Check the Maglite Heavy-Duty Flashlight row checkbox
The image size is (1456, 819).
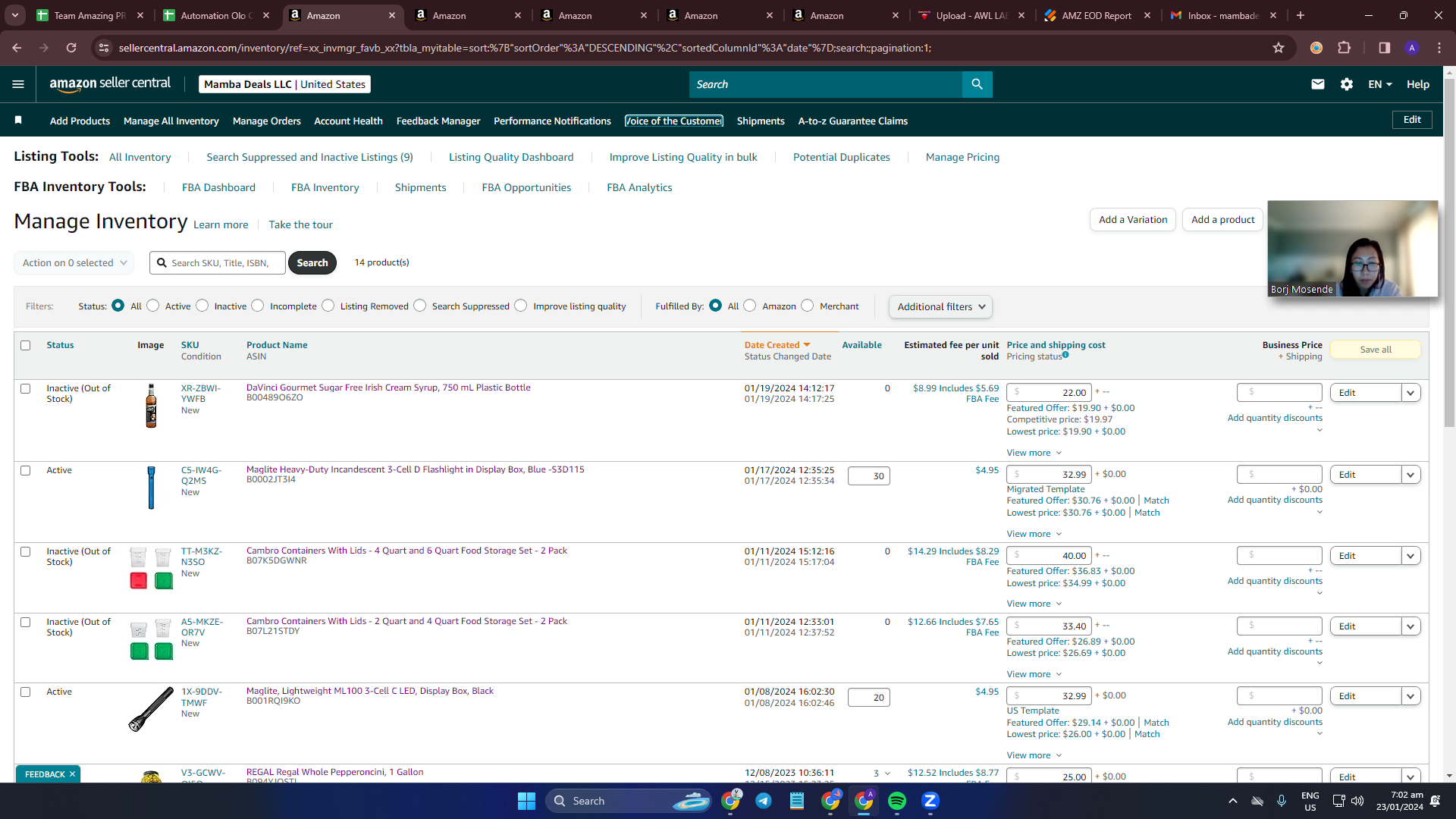click(x=25, y=471)
